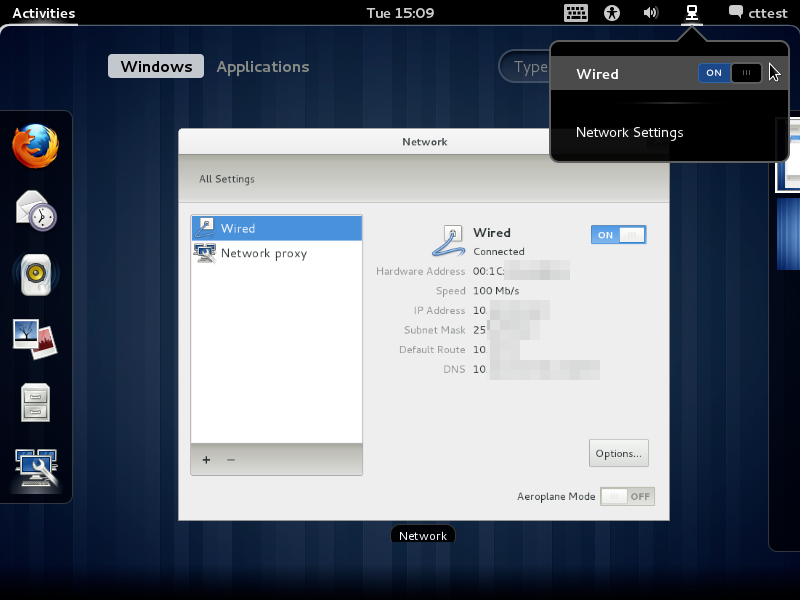The height and width of the screenshot is (600, 800).
Task: Open the Files cabinet icon in dash
Action: coord(35,403)
